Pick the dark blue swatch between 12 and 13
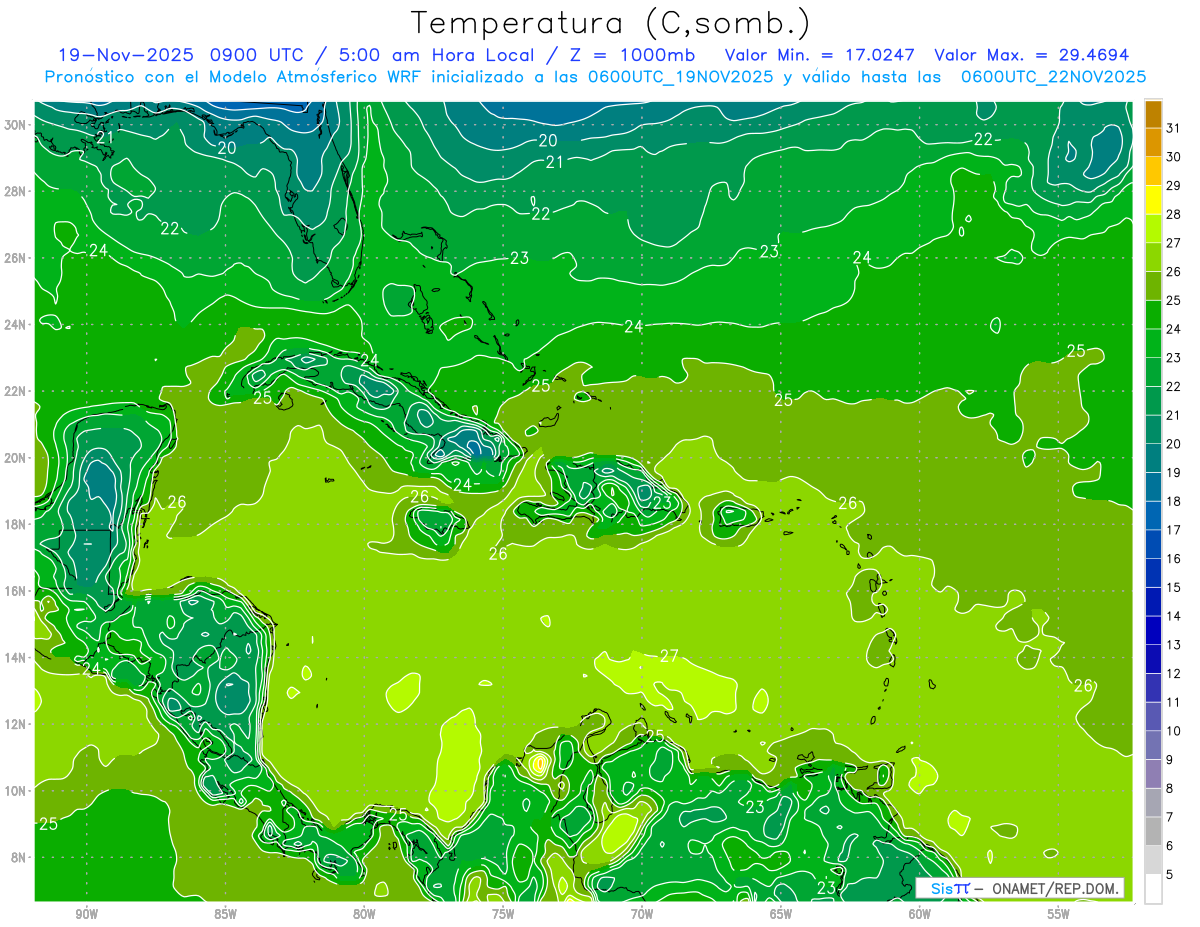Image resolution: width=1200 pixels, height=927 pixels. [1153, 659]
